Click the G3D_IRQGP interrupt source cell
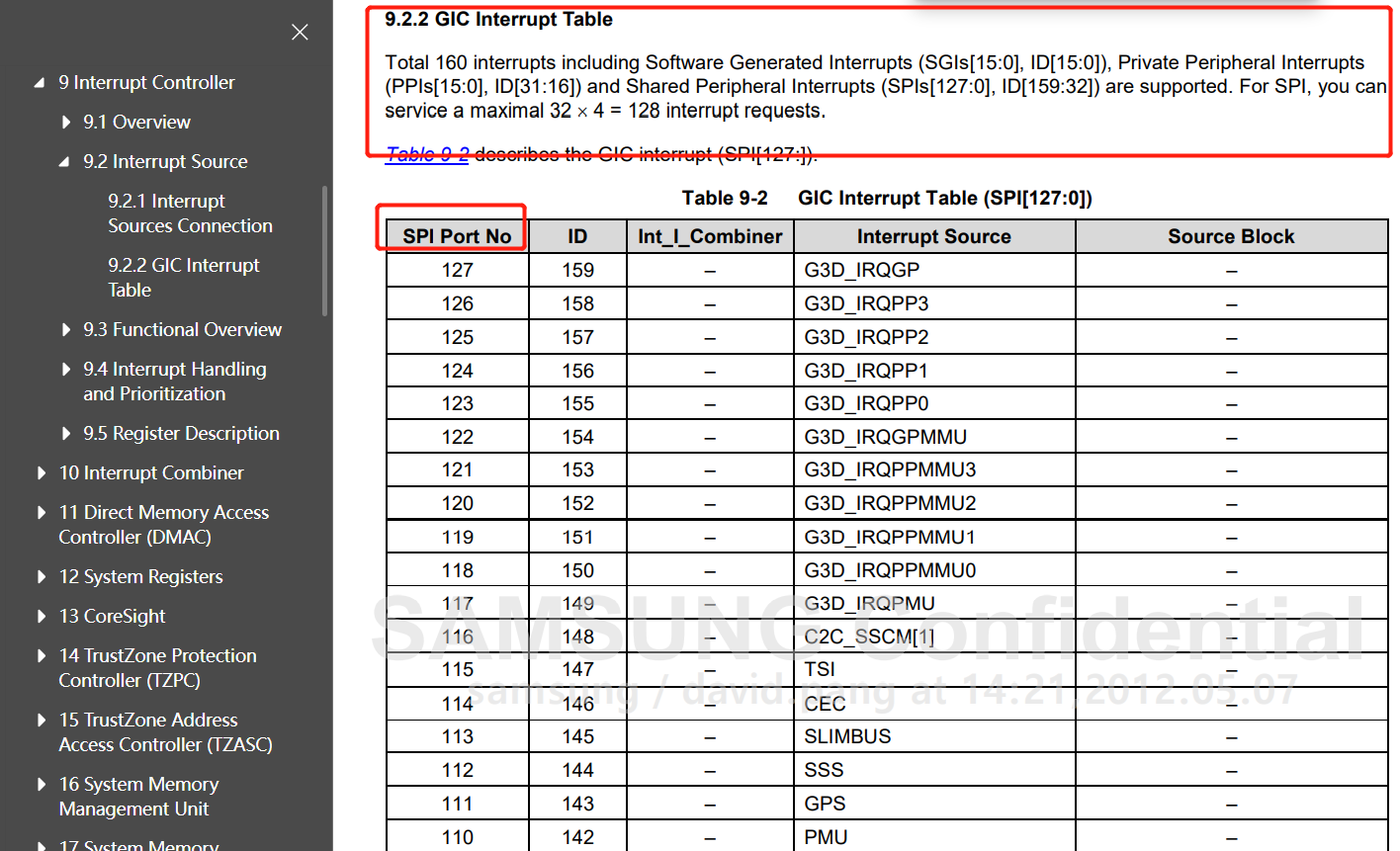This screenshot has width=1400, height=851. 861,270
